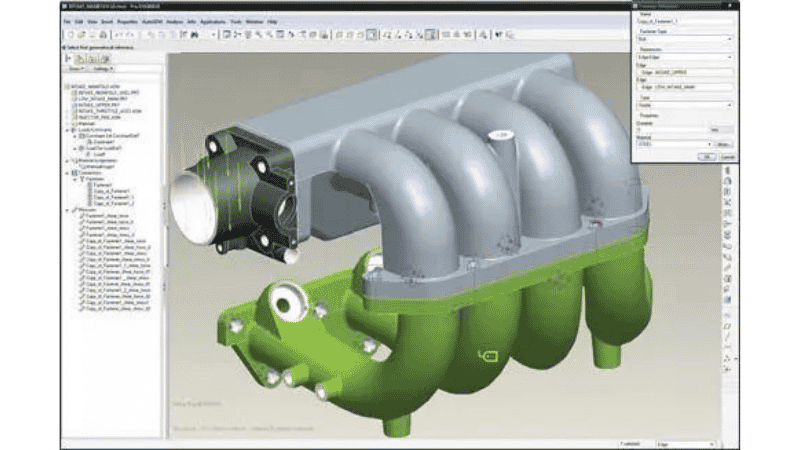Image resolution: width=800 pixels, height=450 pixels.
Task: Open the selection filter dropdown in status bar
Action: point(686,444)
